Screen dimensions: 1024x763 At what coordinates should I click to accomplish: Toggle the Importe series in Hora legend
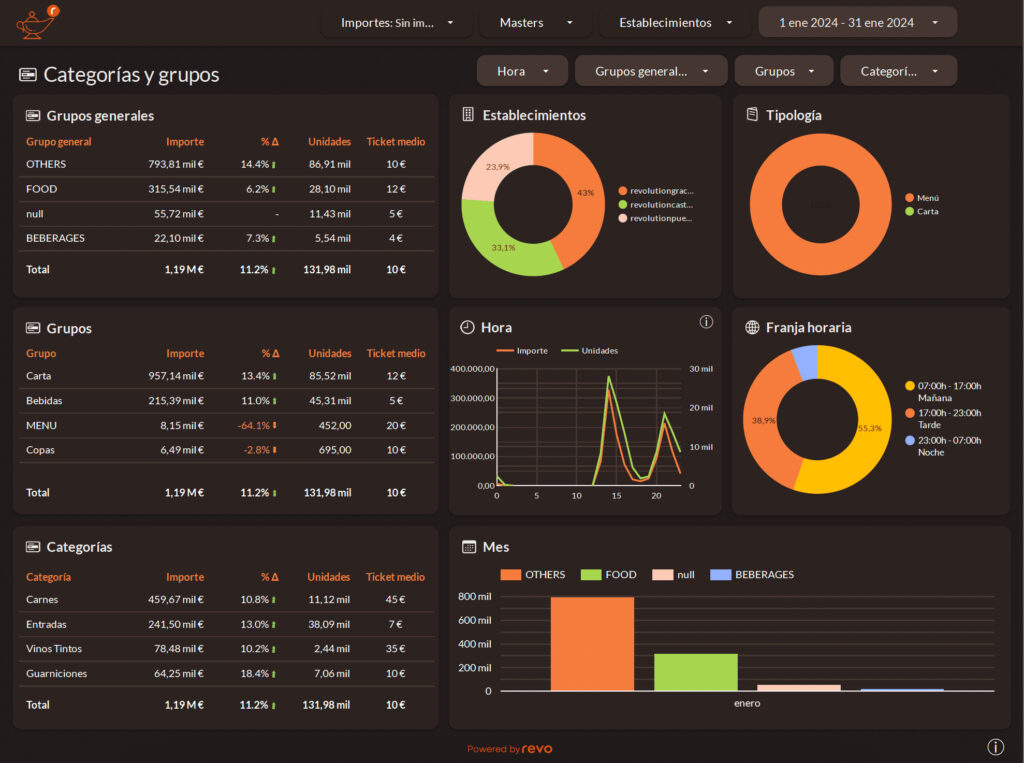point(522,351)
